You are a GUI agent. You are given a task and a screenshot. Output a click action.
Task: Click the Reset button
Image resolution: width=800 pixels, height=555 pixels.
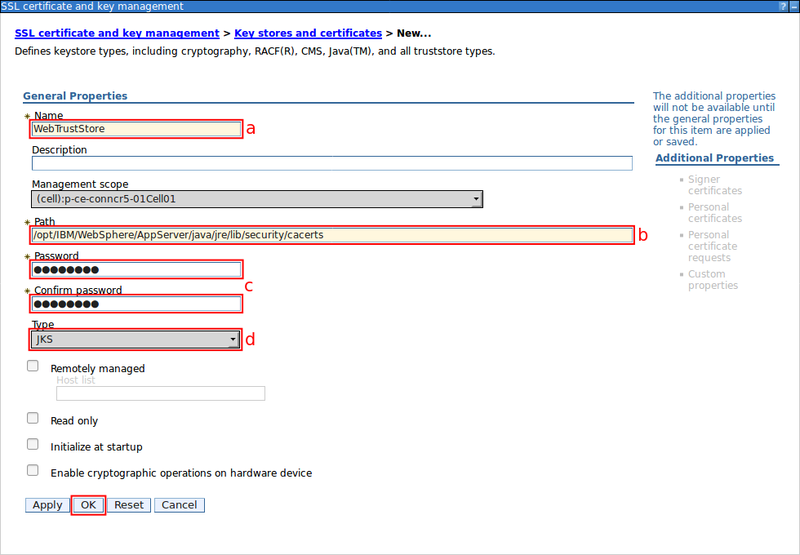[129, 505]
